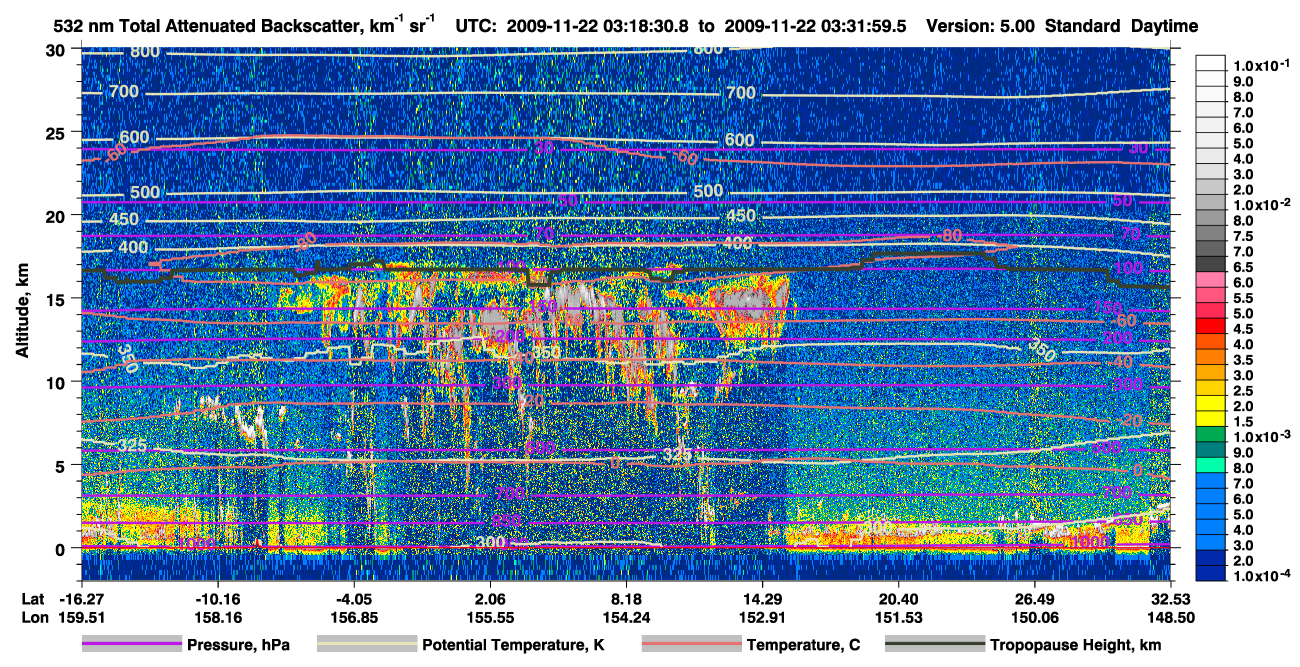Click the mint green colorbar swatch
This screenshot has height=667, width=1300.
click(x=1212, y=467)
